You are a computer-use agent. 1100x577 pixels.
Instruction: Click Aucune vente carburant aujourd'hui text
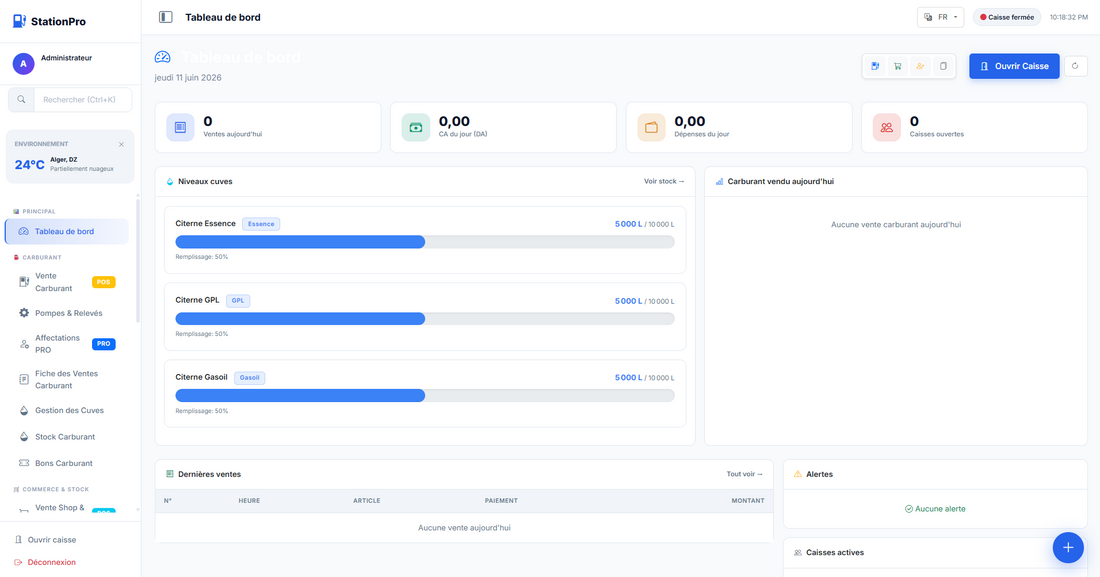point(896,225)
